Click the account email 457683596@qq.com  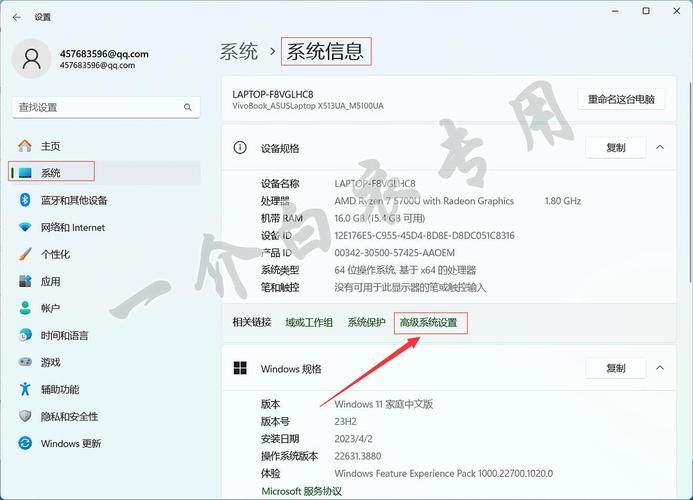click(104, 54)
